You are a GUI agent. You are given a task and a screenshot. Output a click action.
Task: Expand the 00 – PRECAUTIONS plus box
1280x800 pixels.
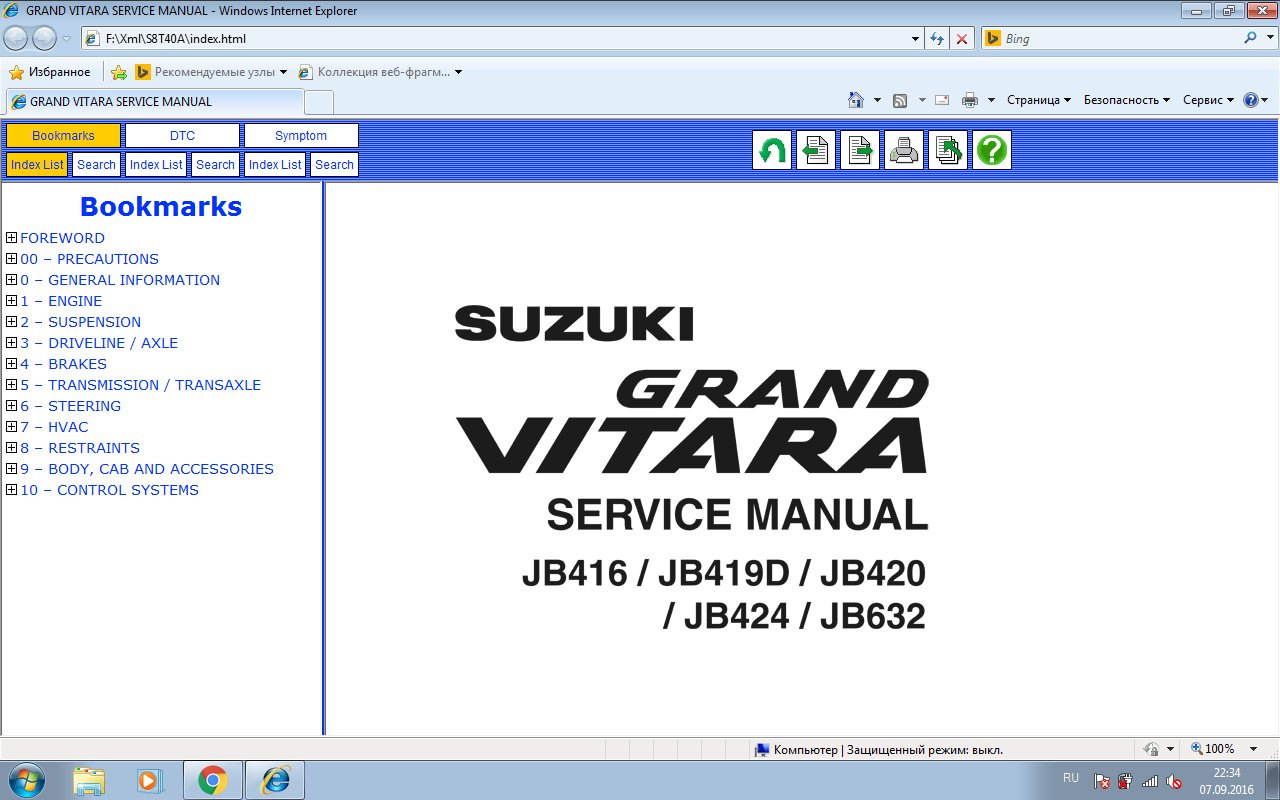point(12,259)
